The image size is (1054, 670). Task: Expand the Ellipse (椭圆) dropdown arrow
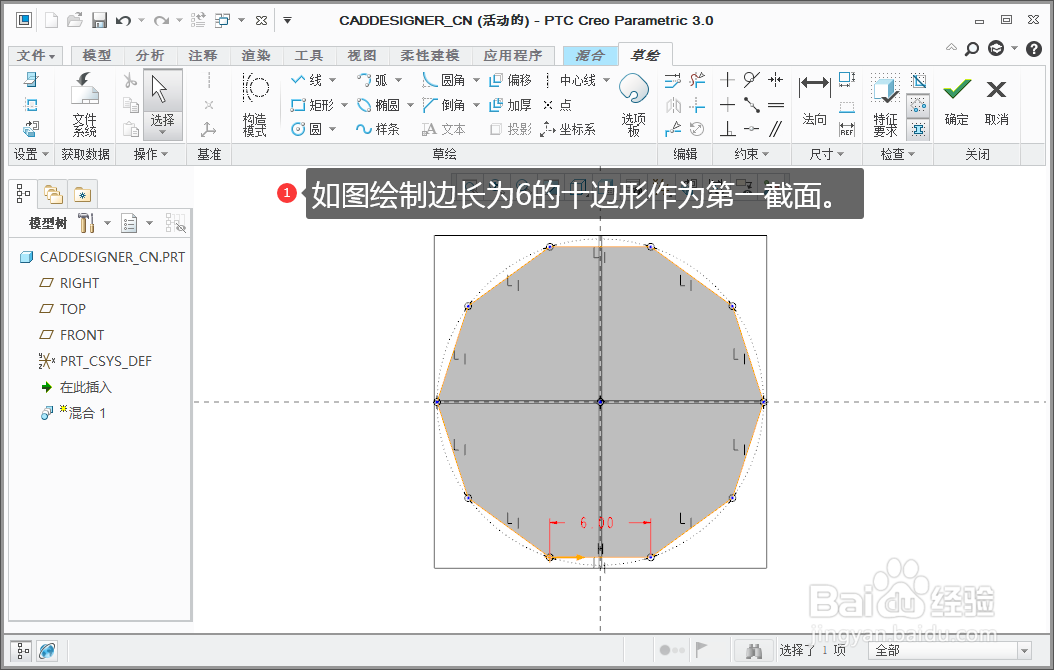410,105
